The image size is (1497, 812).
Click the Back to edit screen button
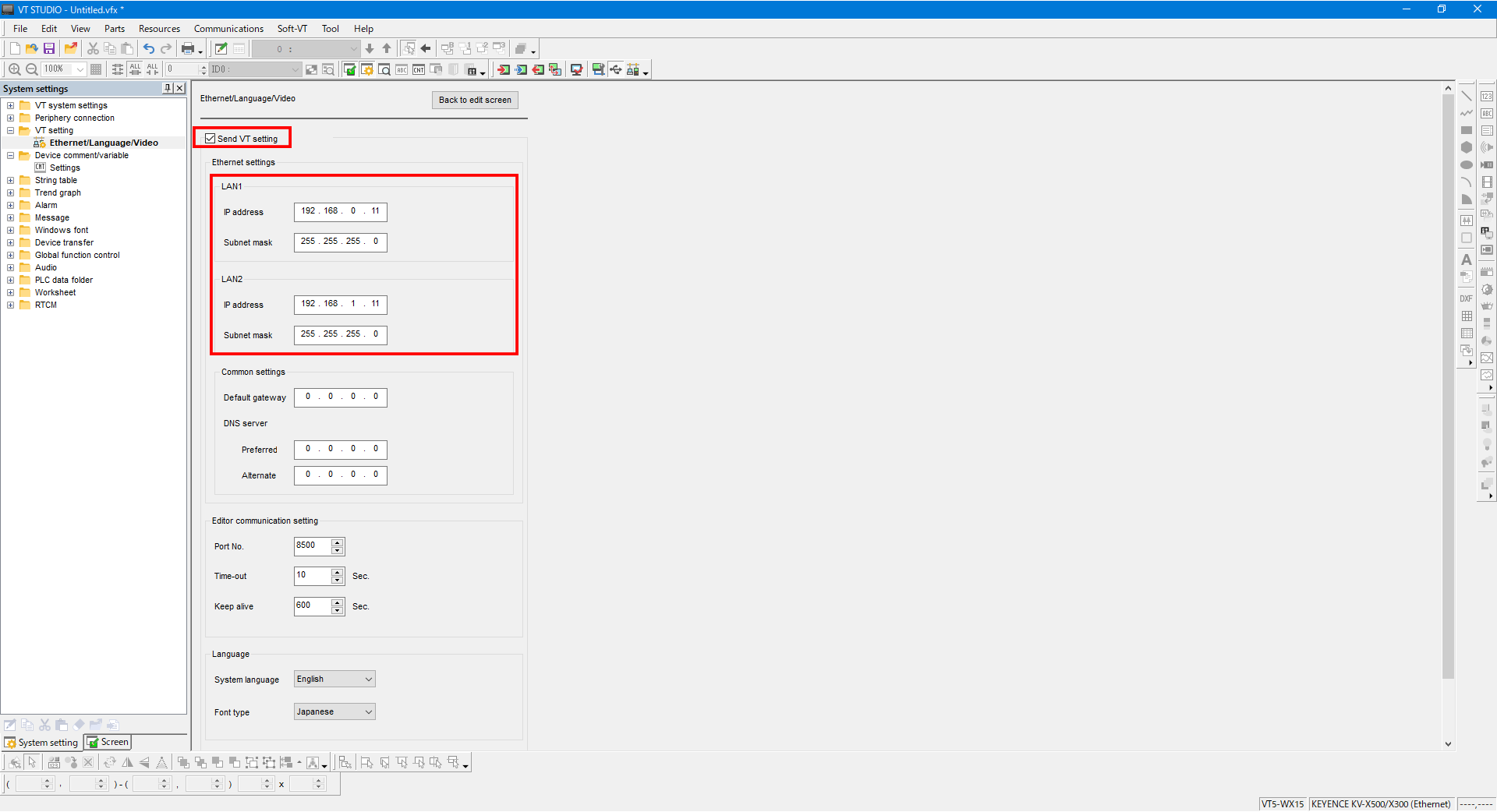point(475,100)
